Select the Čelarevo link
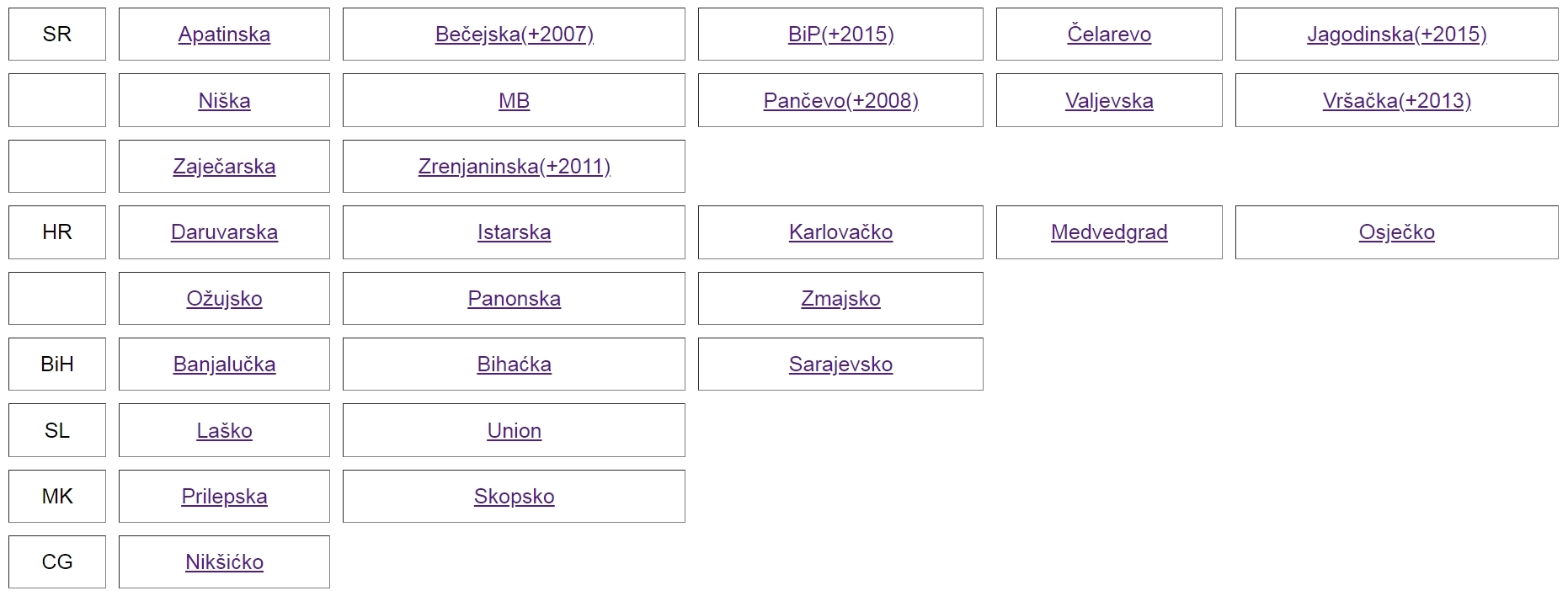Image resolution: width=1568 pixels, height=596 pixels. (x=1108, y=35)
